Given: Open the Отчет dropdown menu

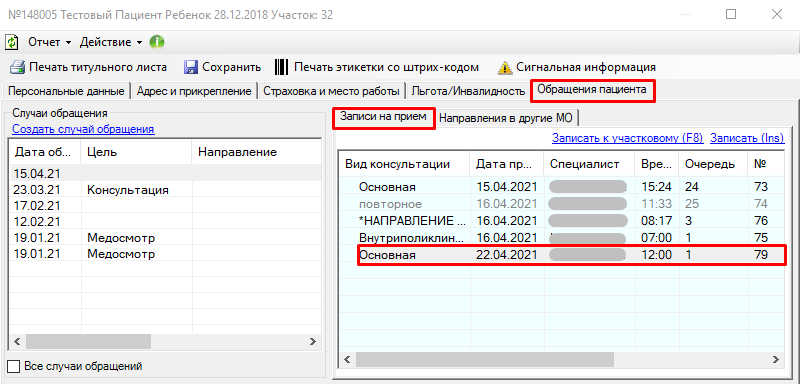Looking at the screenshot, I should coord(49,42).
